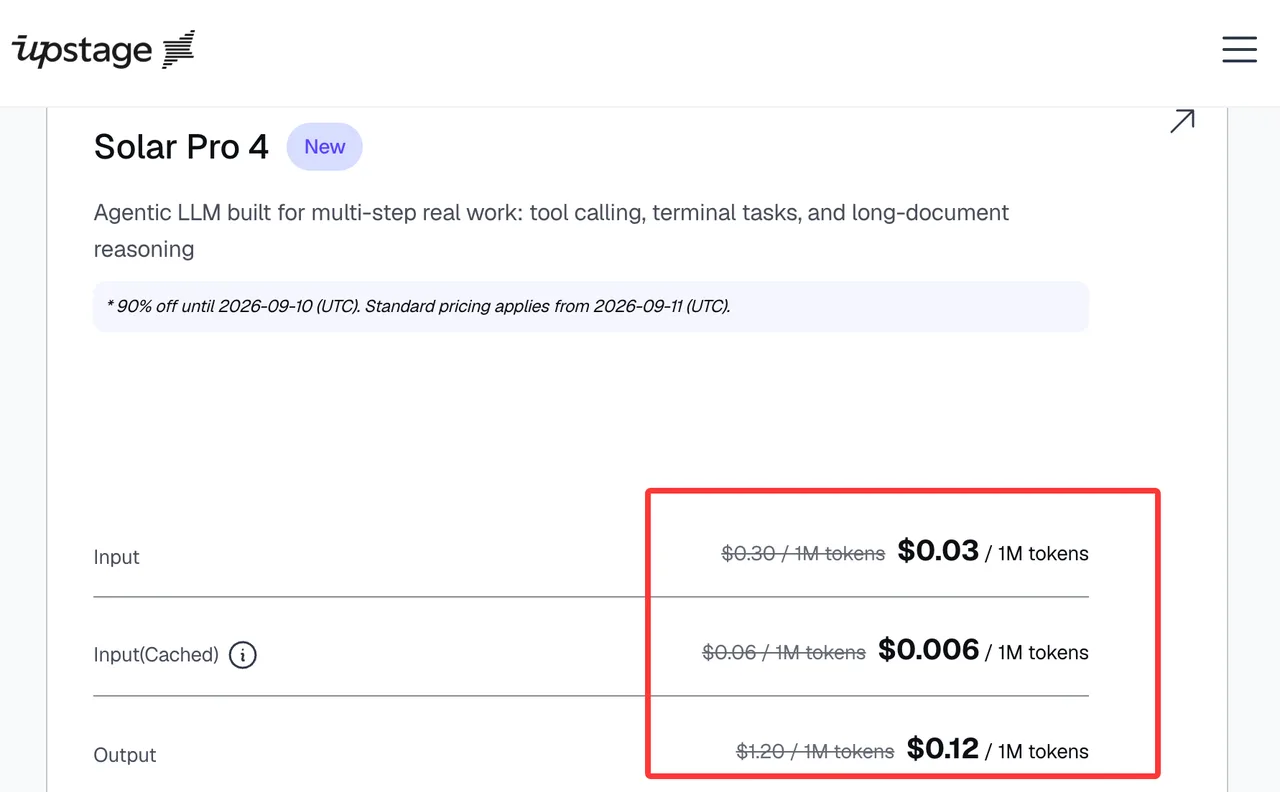Viewport: 1280px width, 792px height.
Task: Open the hamburger navigation menu
Action: pyautogui.click(x=1239, y=49)
